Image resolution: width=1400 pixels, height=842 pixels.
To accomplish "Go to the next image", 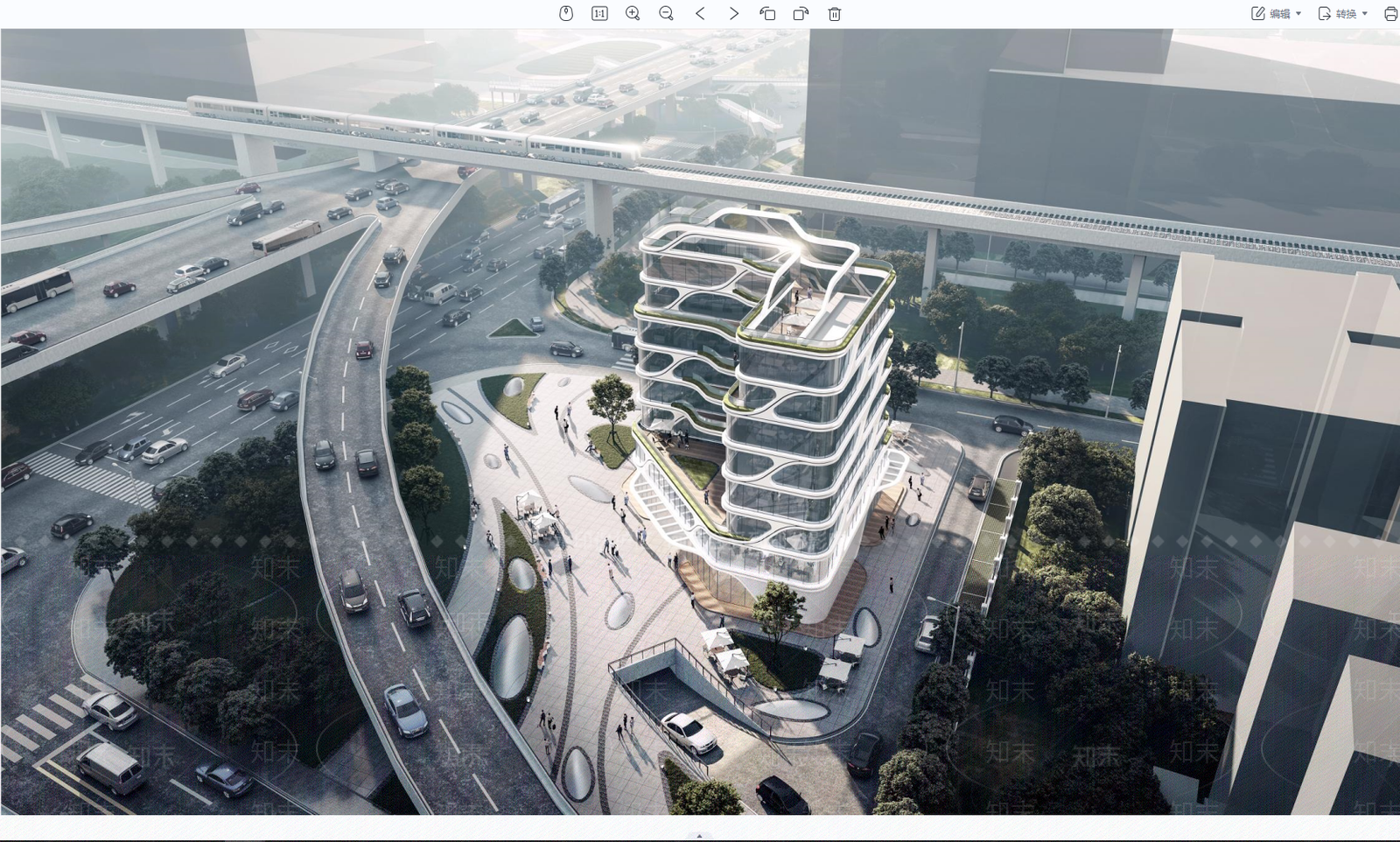I will click(733, 13).
